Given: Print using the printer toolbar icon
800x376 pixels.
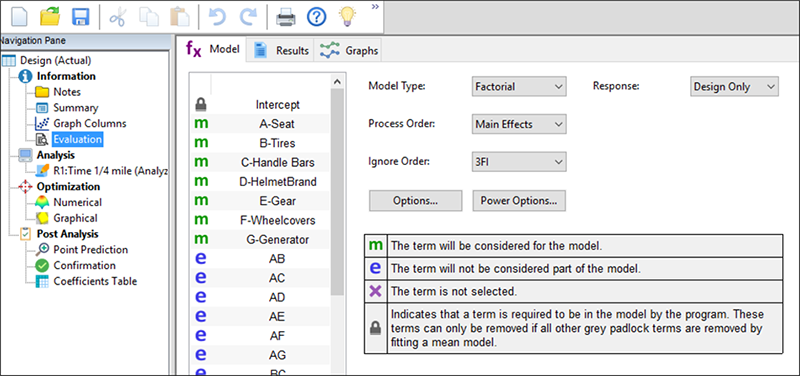Looking at the screenshot, I should tap(286, 18).
